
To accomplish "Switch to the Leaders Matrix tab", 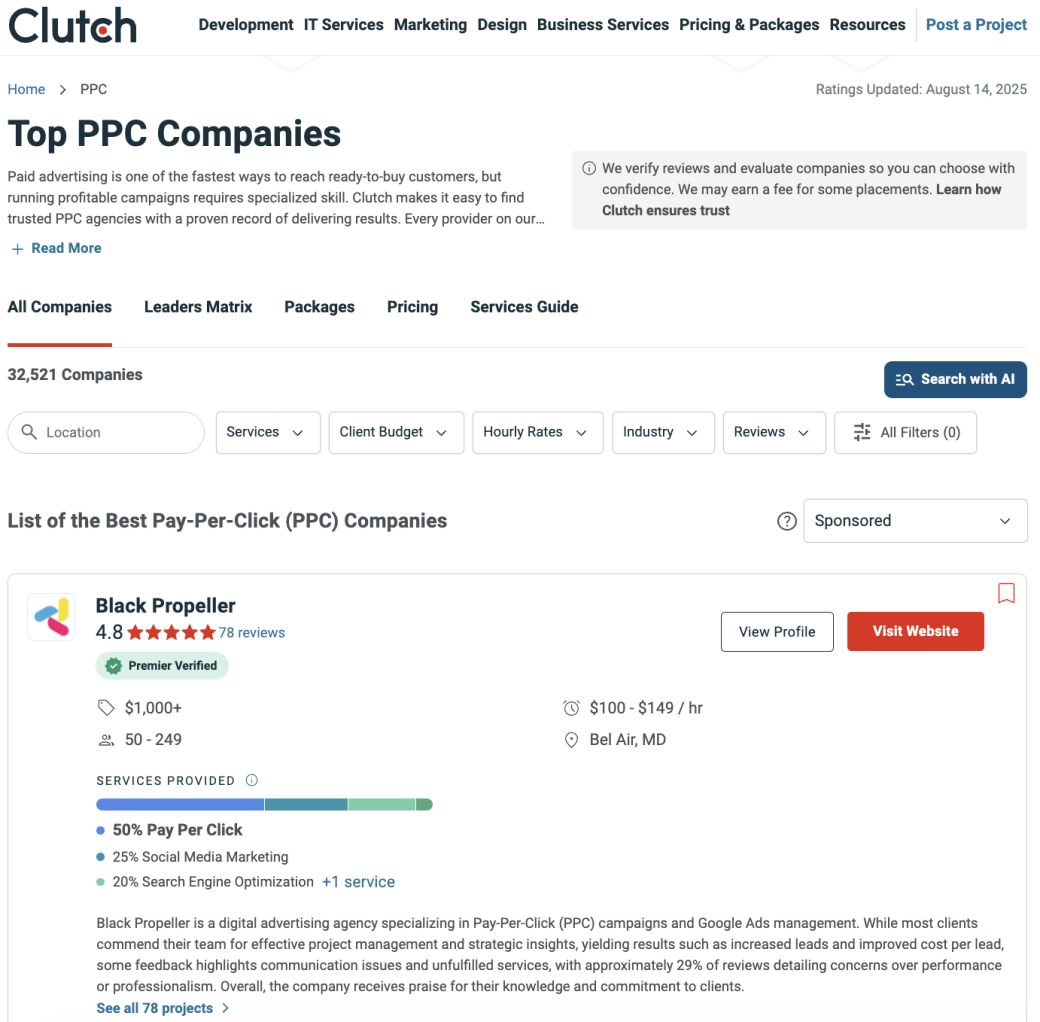I will pos(198,307).
